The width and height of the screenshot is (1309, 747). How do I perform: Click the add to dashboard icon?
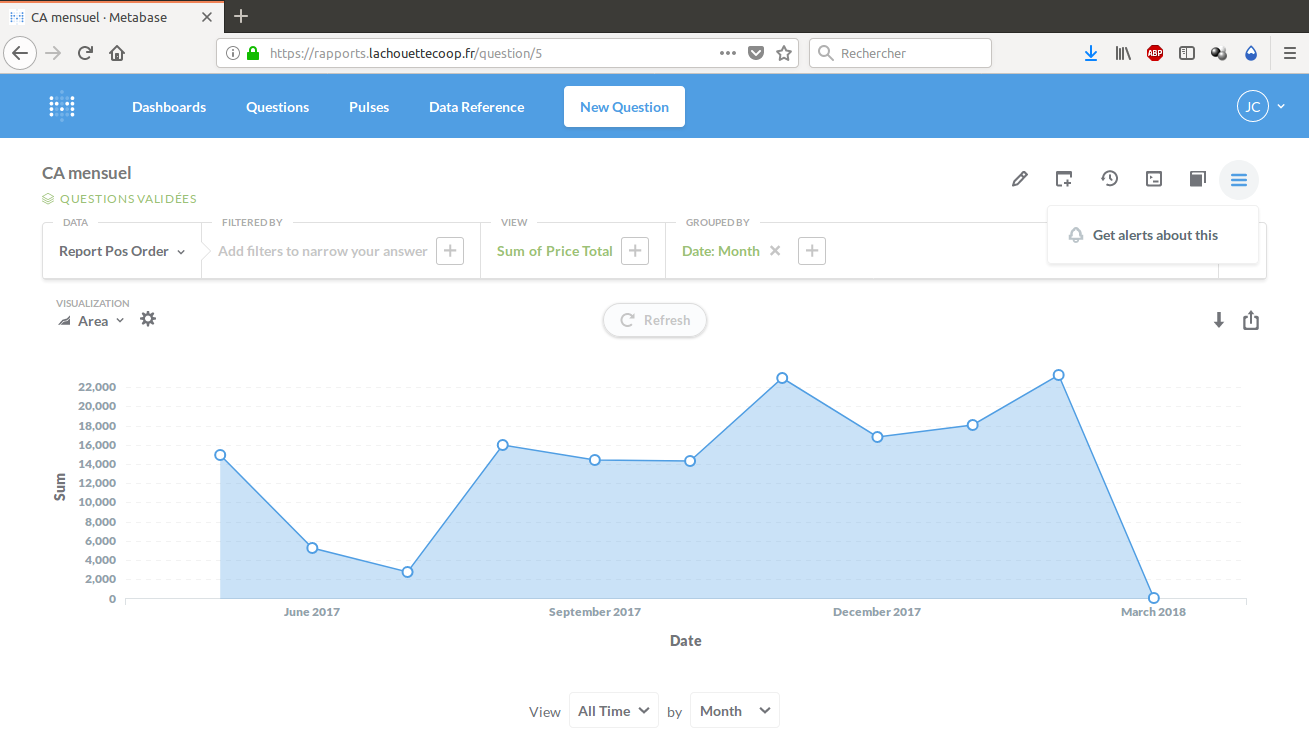click(x=1064, y=180)
